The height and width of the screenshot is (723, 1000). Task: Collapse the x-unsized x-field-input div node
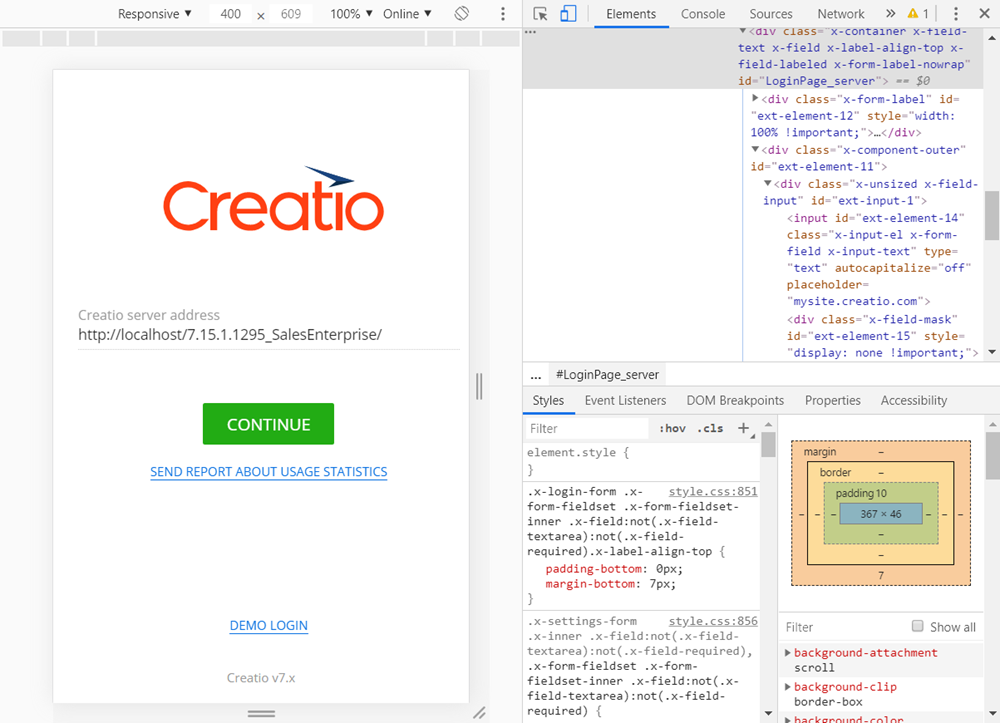[768, 183]
